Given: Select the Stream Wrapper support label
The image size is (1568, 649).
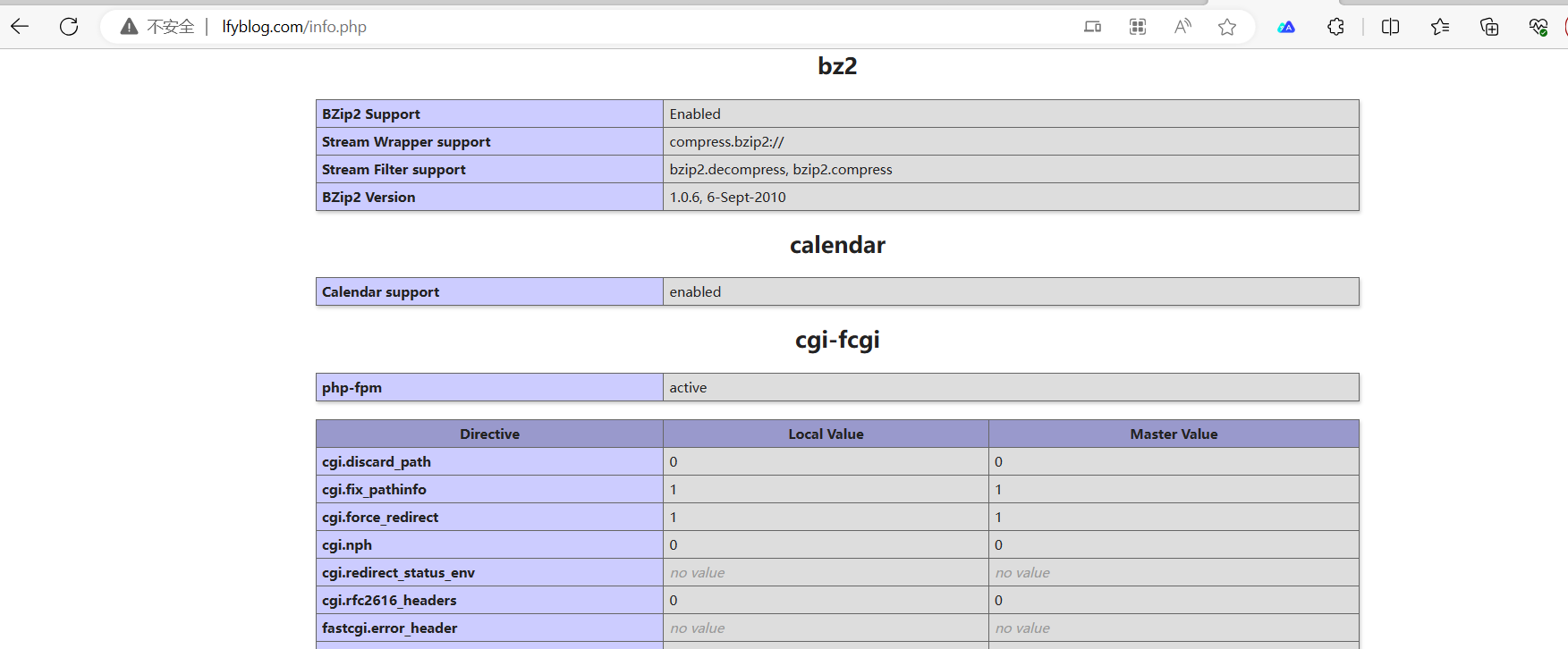Looking at the screenshot, I should click(x=406, y=141).
